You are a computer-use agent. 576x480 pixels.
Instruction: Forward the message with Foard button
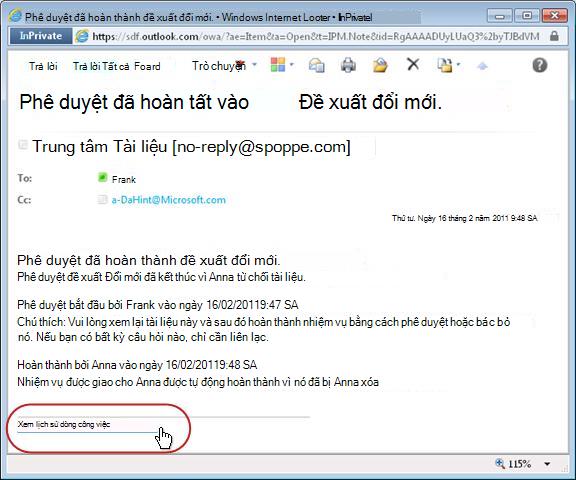147,66
